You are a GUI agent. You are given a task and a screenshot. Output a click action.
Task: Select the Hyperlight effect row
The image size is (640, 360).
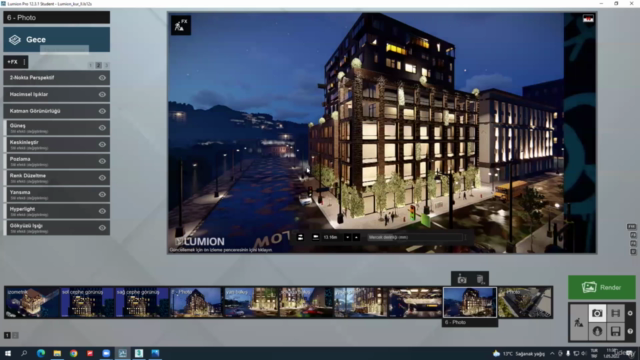tap(57, 211)
